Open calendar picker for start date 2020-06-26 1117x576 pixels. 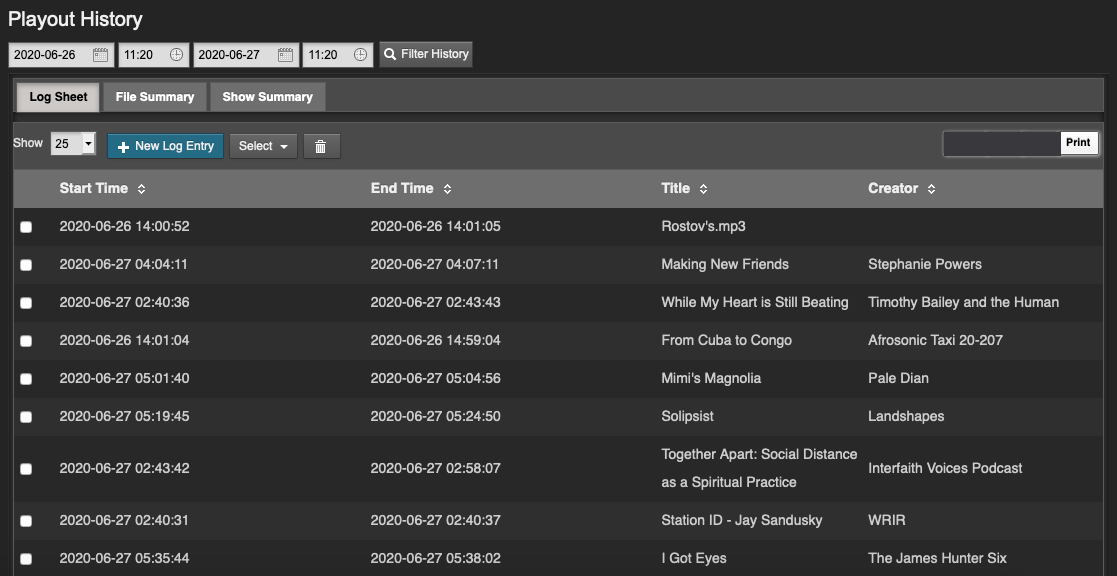(100, 55)
